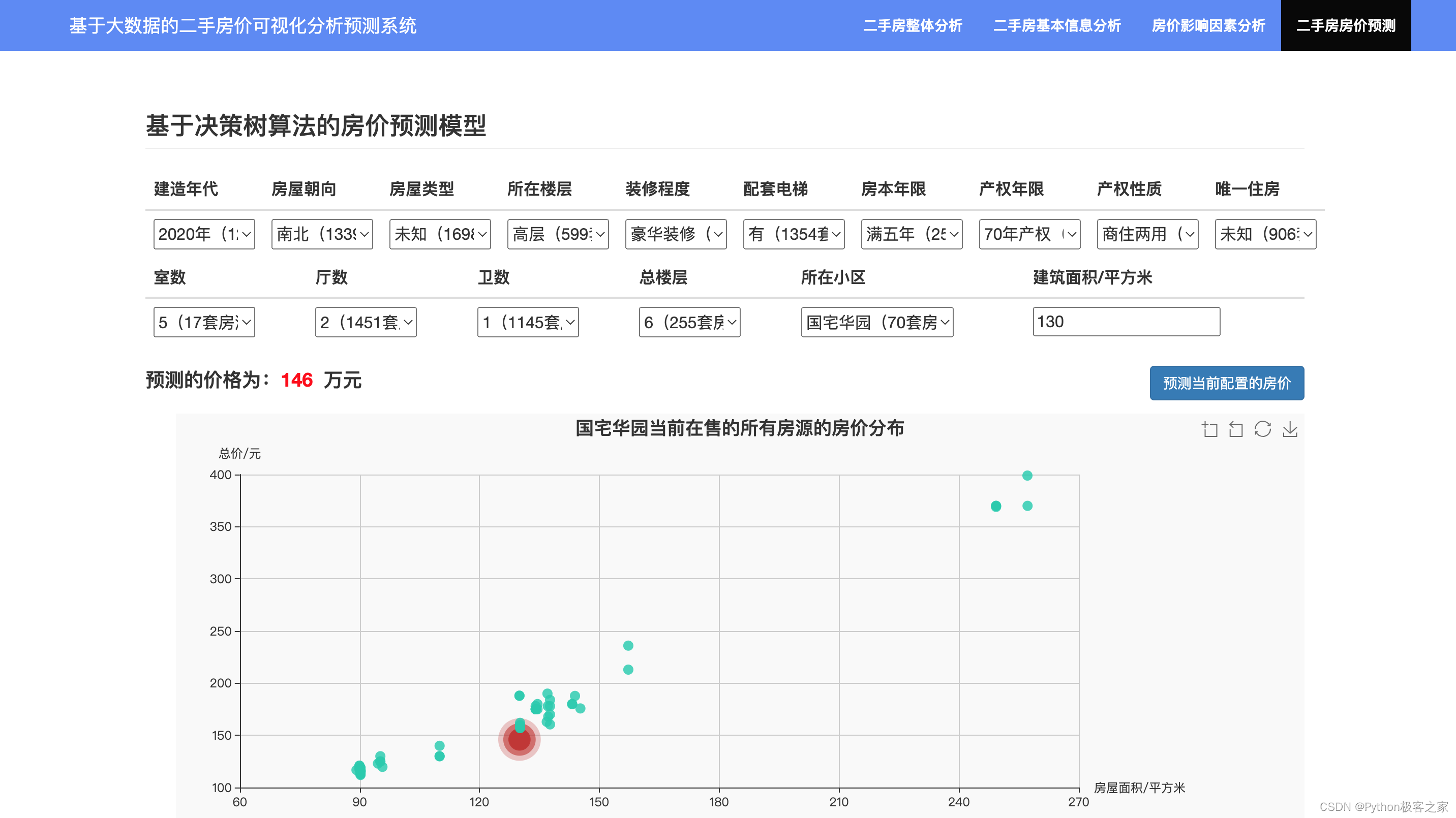Click the 预测当前配置的房价 button
The image size is (1456, 818).
click(1227, 383)
